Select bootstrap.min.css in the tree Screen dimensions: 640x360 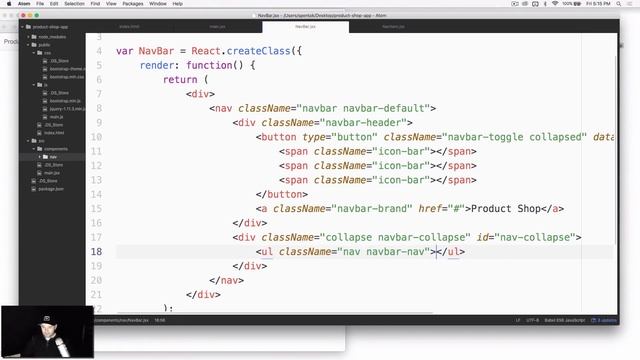pyautogui.click(x=67, y=77)
